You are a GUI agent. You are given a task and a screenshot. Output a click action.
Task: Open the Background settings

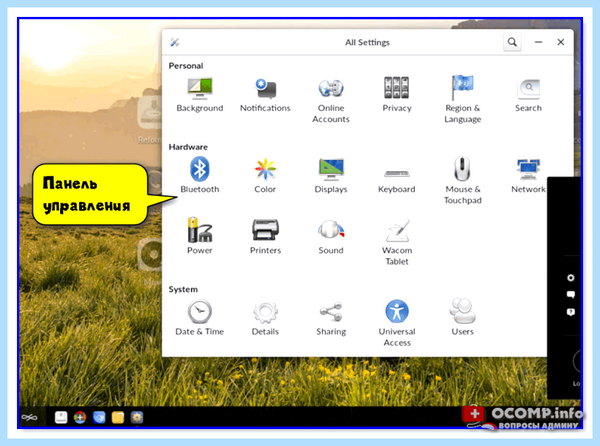200,95
